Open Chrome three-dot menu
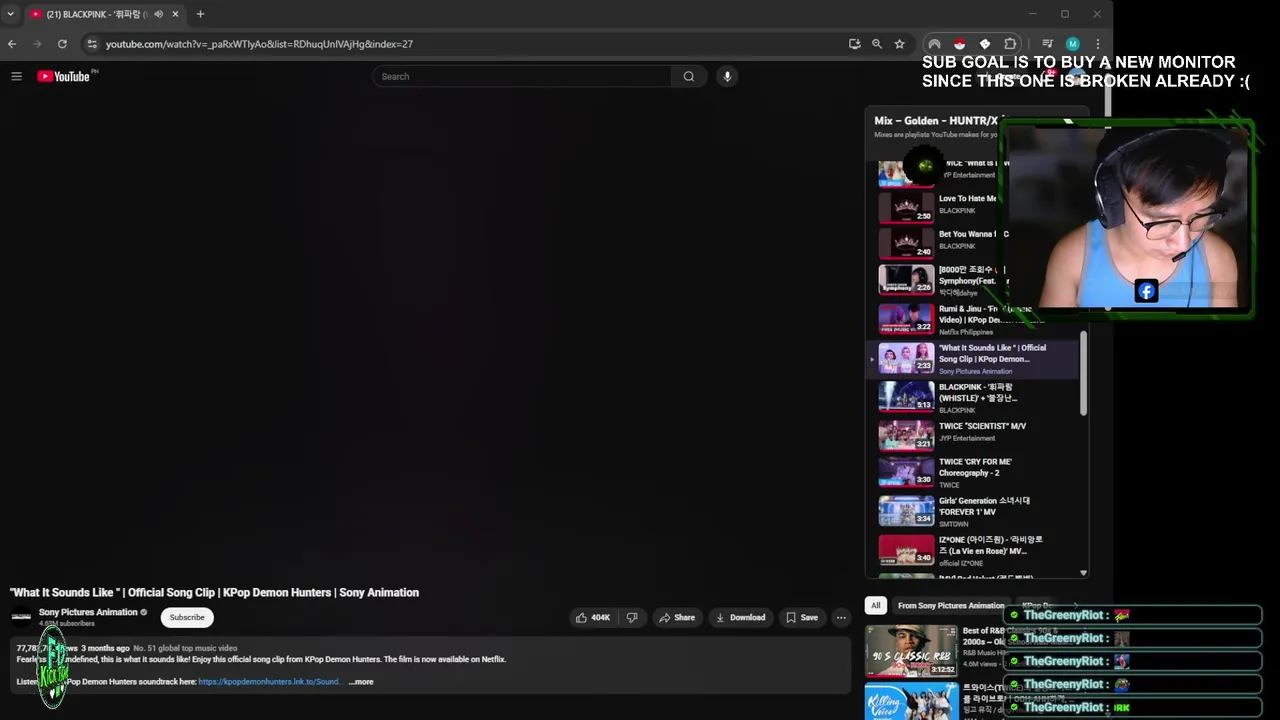1280x720 pixels. click(1097, 44)
